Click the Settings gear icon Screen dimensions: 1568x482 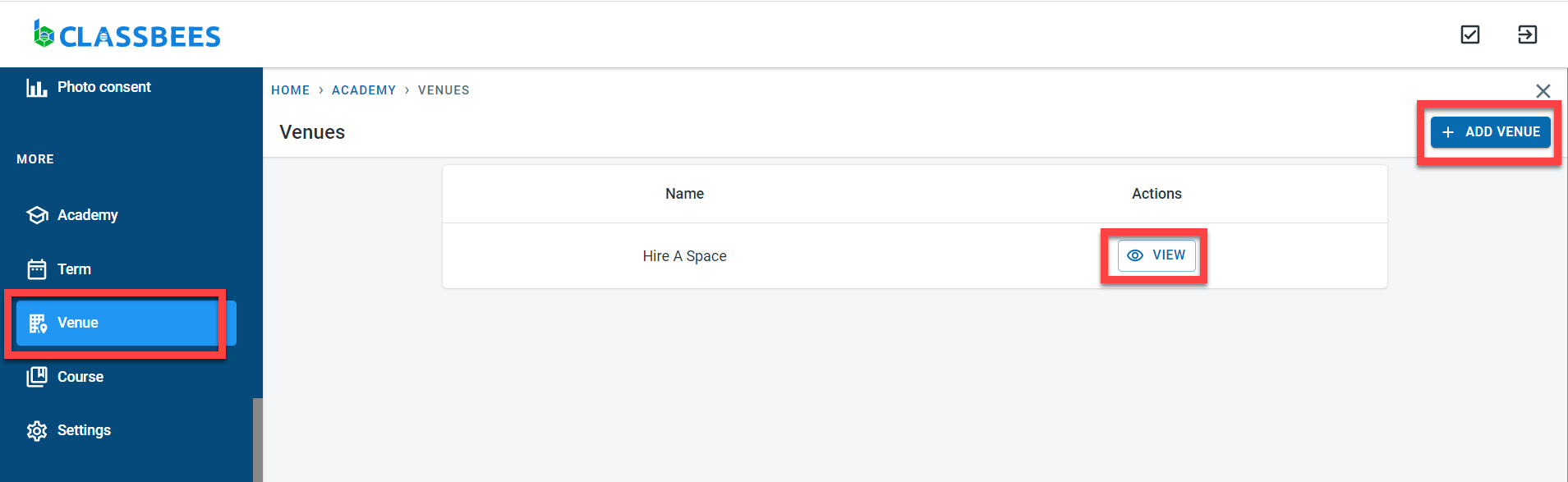tap(37, 431)
